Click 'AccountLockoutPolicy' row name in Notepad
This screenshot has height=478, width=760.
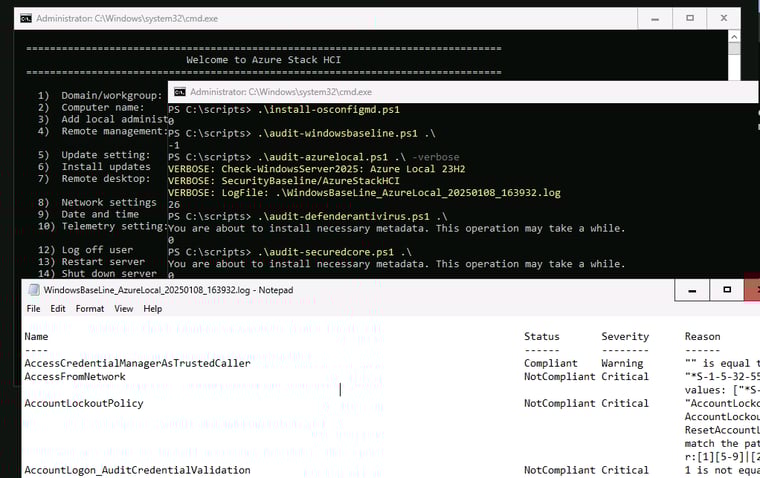(84, 403)
